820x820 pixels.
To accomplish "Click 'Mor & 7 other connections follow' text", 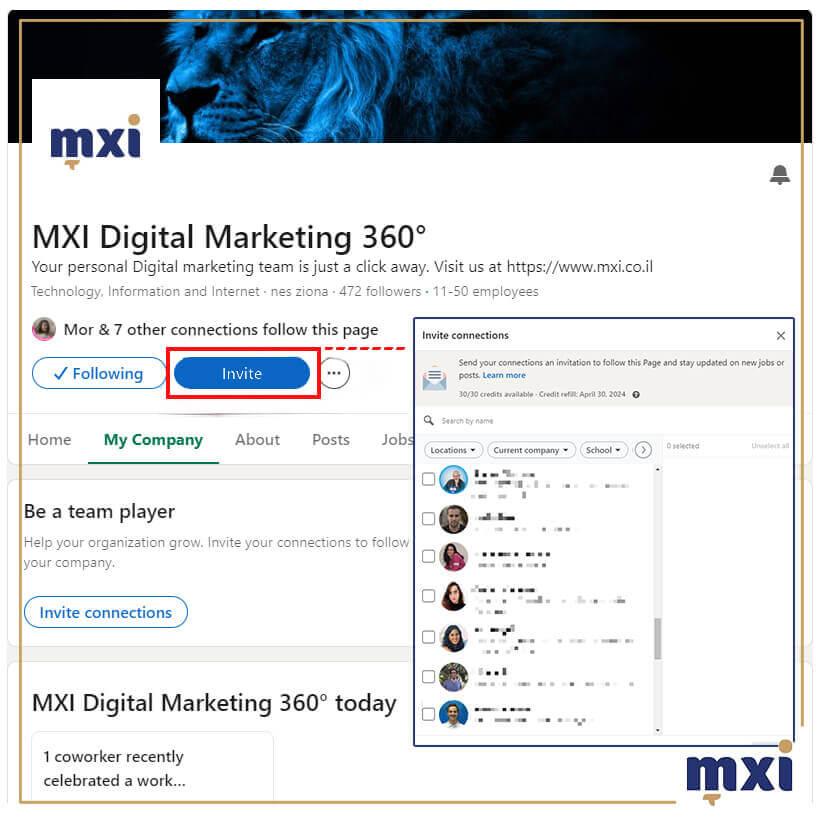I will click(221, 329).
